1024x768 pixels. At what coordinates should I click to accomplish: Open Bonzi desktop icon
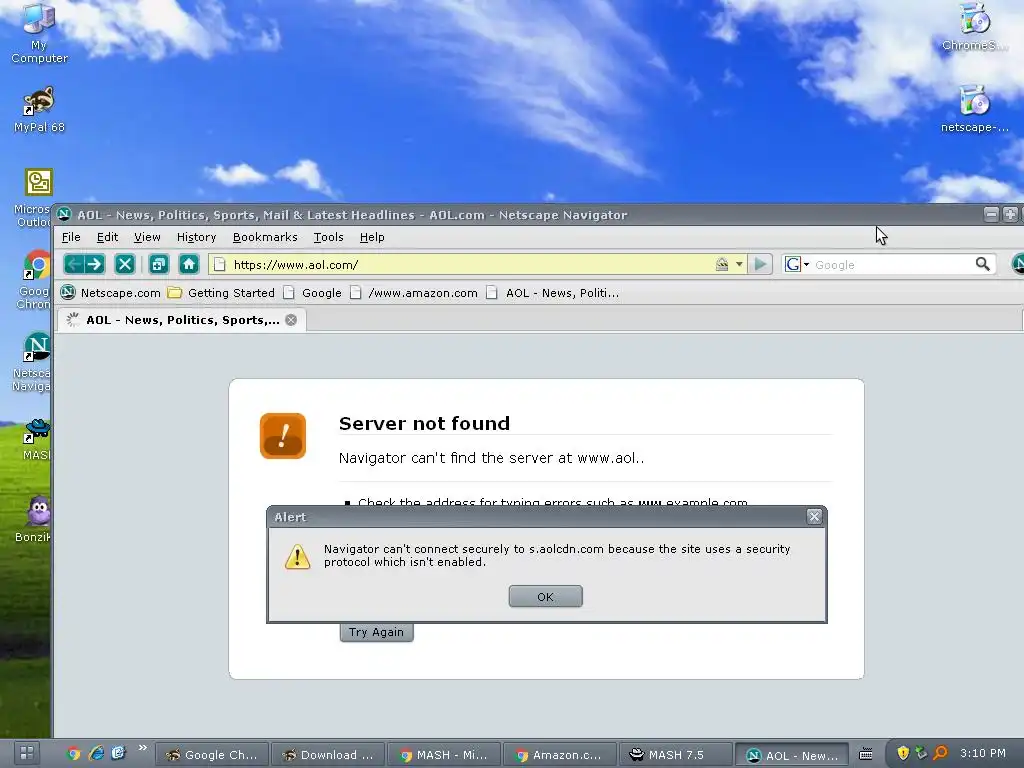[35, 519]
